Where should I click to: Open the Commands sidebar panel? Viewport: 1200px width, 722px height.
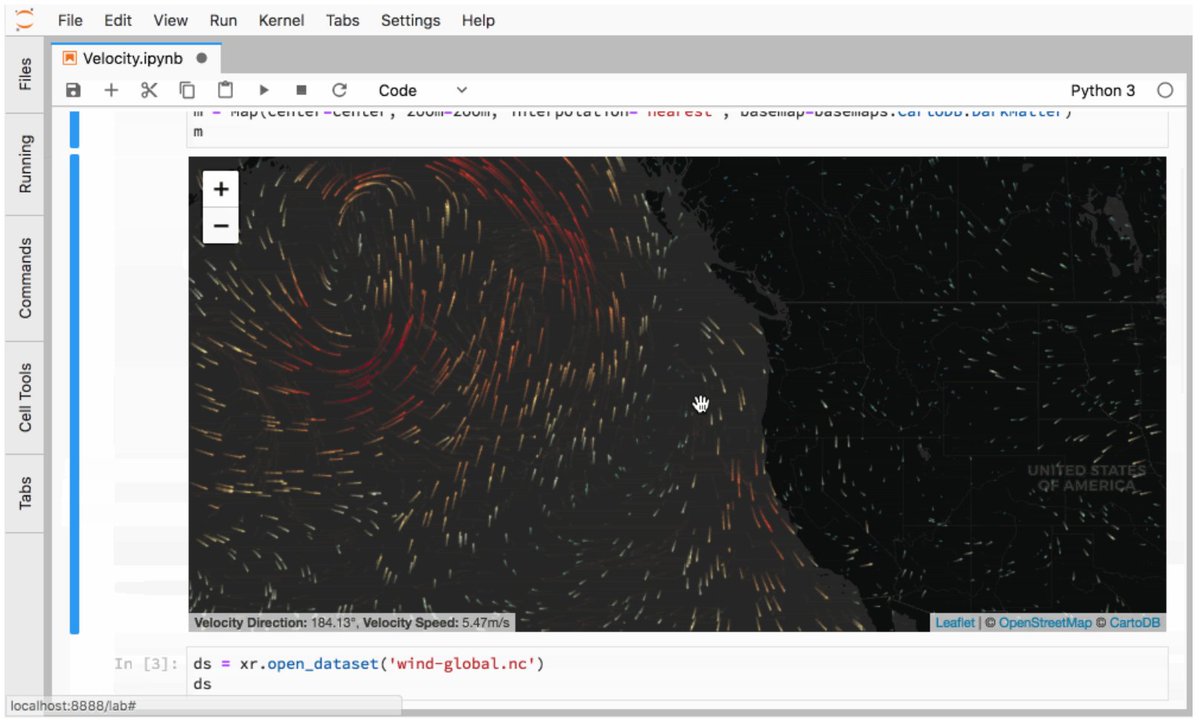(25, 278)
